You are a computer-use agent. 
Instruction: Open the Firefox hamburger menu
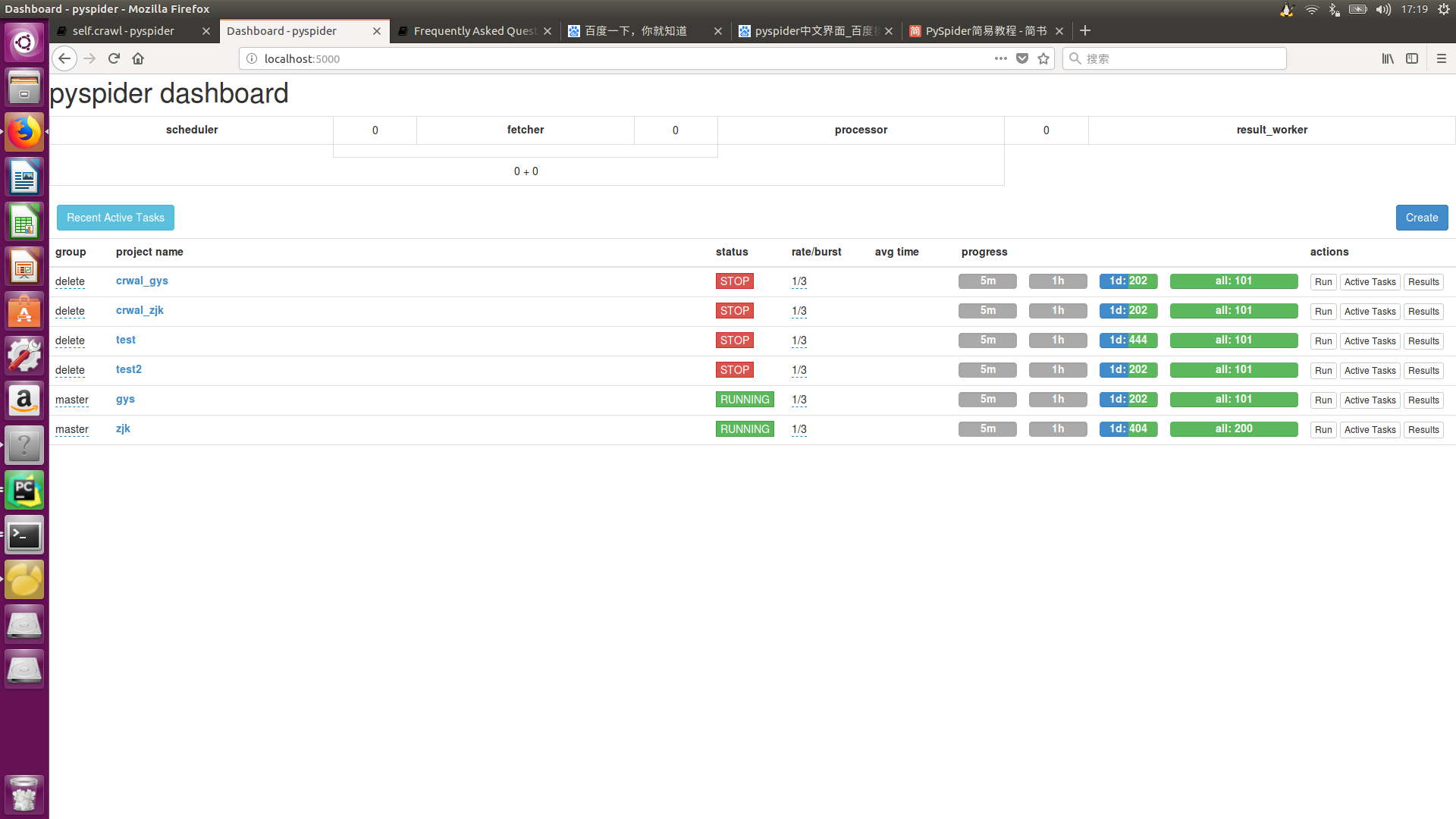[1441, 58]
